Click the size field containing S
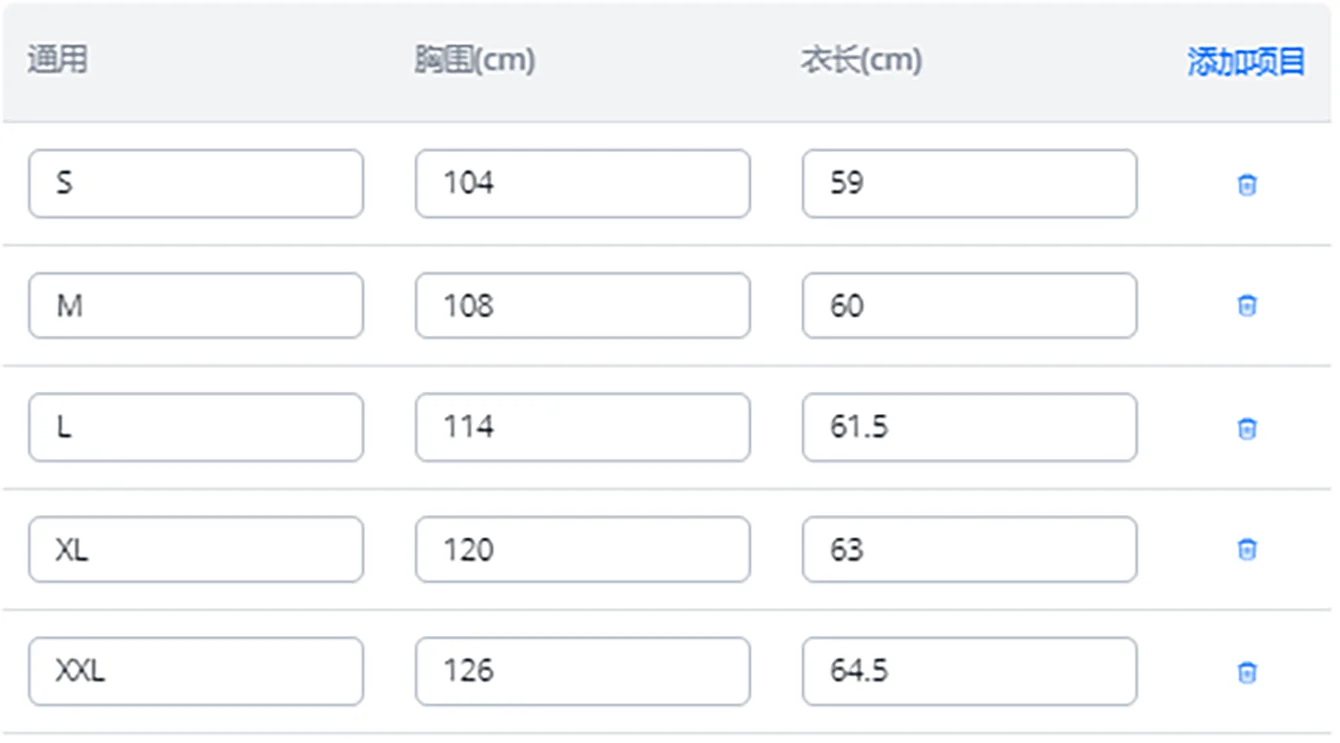The height and width of the screenshot is (743, 1340). pos(196,184)
